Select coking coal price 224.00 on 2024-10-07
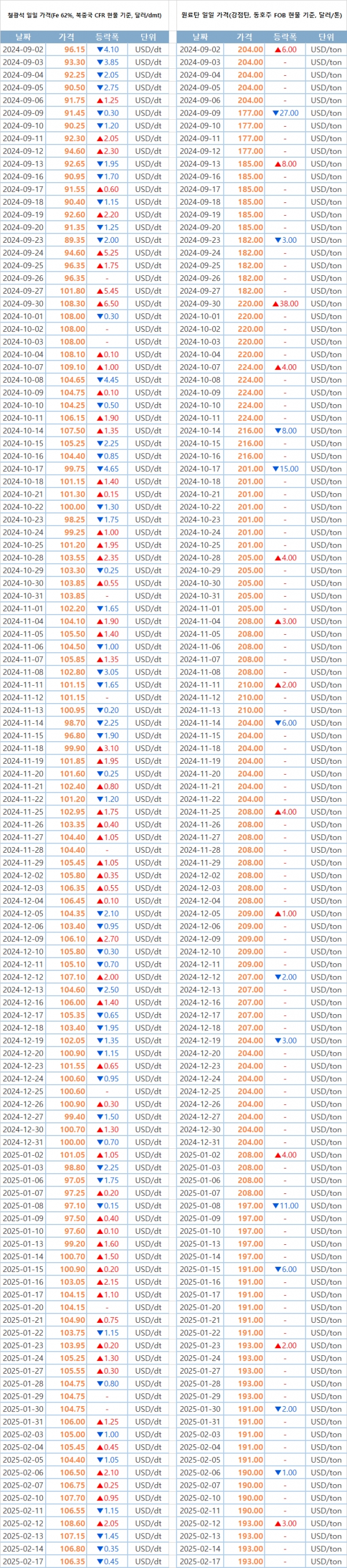The width and height of the screenshot is (347, 1568). (250, 367)
